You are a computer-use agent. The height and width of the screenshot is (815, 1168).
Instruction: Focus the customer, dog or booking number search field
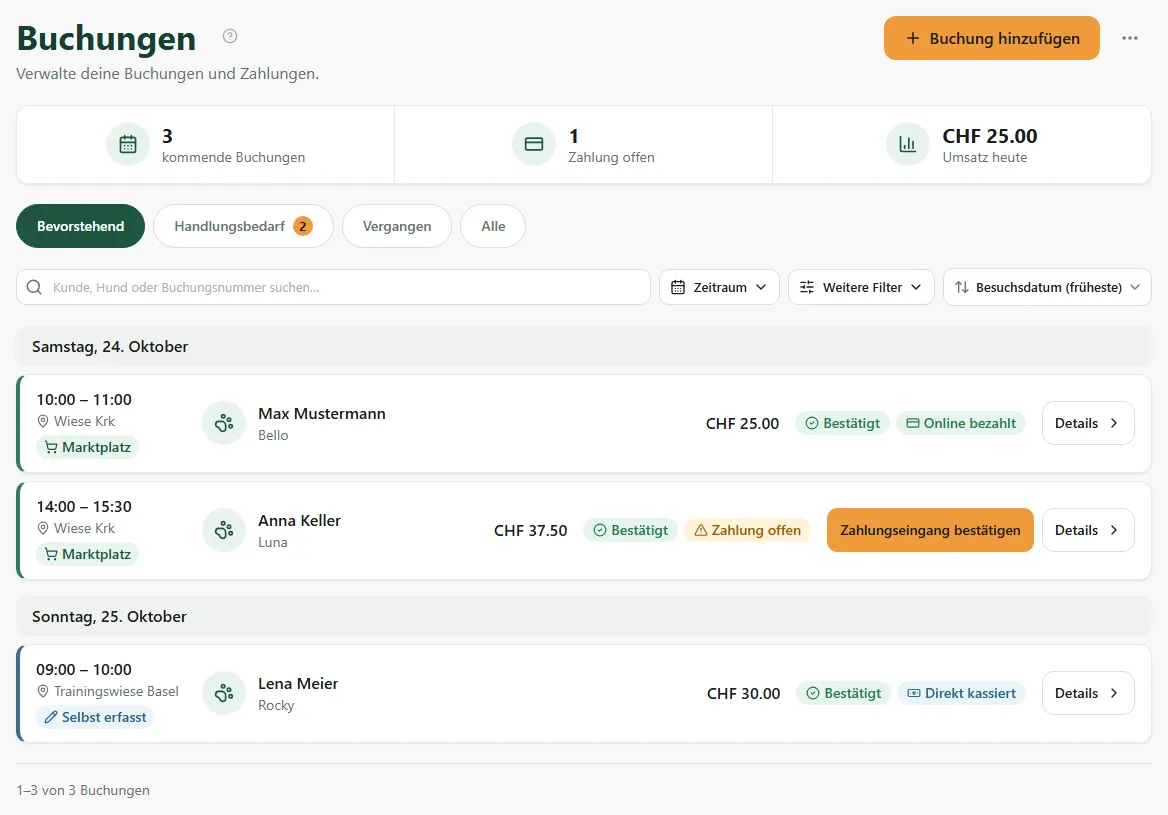click(334, 288)
